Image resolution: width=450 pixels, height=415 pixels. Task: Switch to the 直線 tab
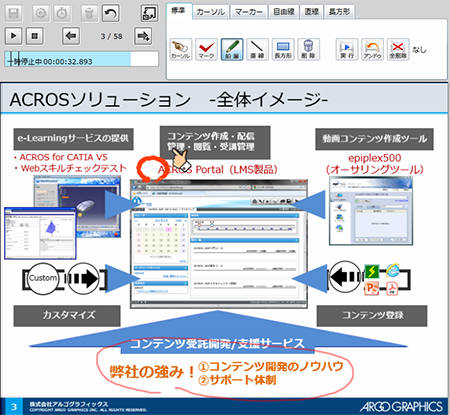click(312, 12)
